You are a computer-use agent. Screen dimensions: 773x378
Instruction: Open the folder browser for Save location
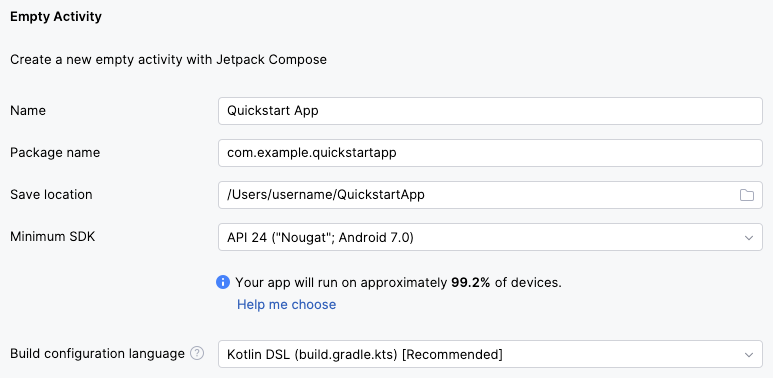tap(746, 195)
